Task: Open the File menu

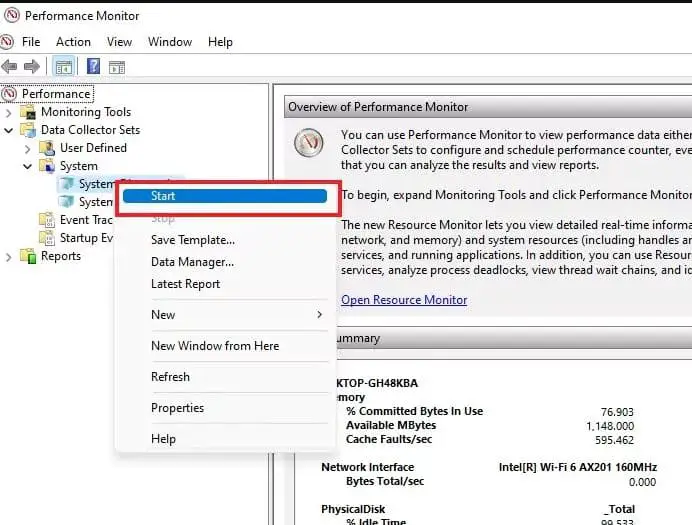Action: tap(31, 41)
